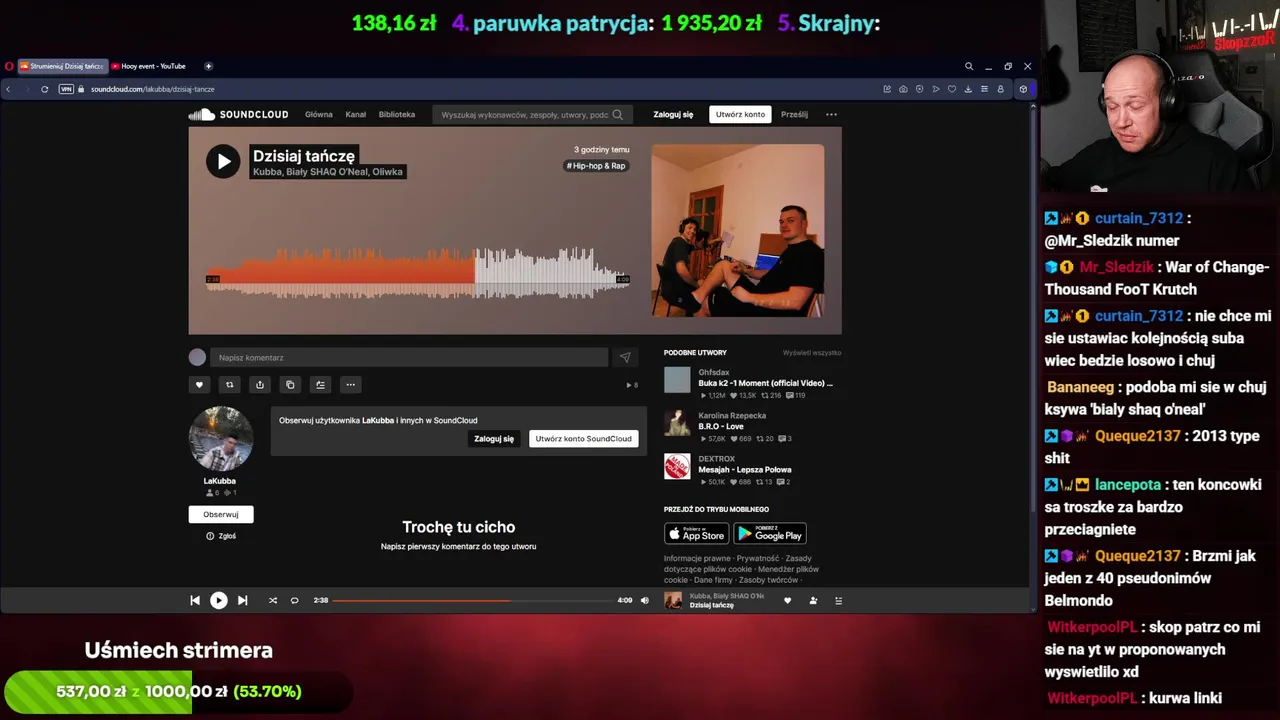
Task: Like current track via bottom player heart
Action: tap(787, 600)
